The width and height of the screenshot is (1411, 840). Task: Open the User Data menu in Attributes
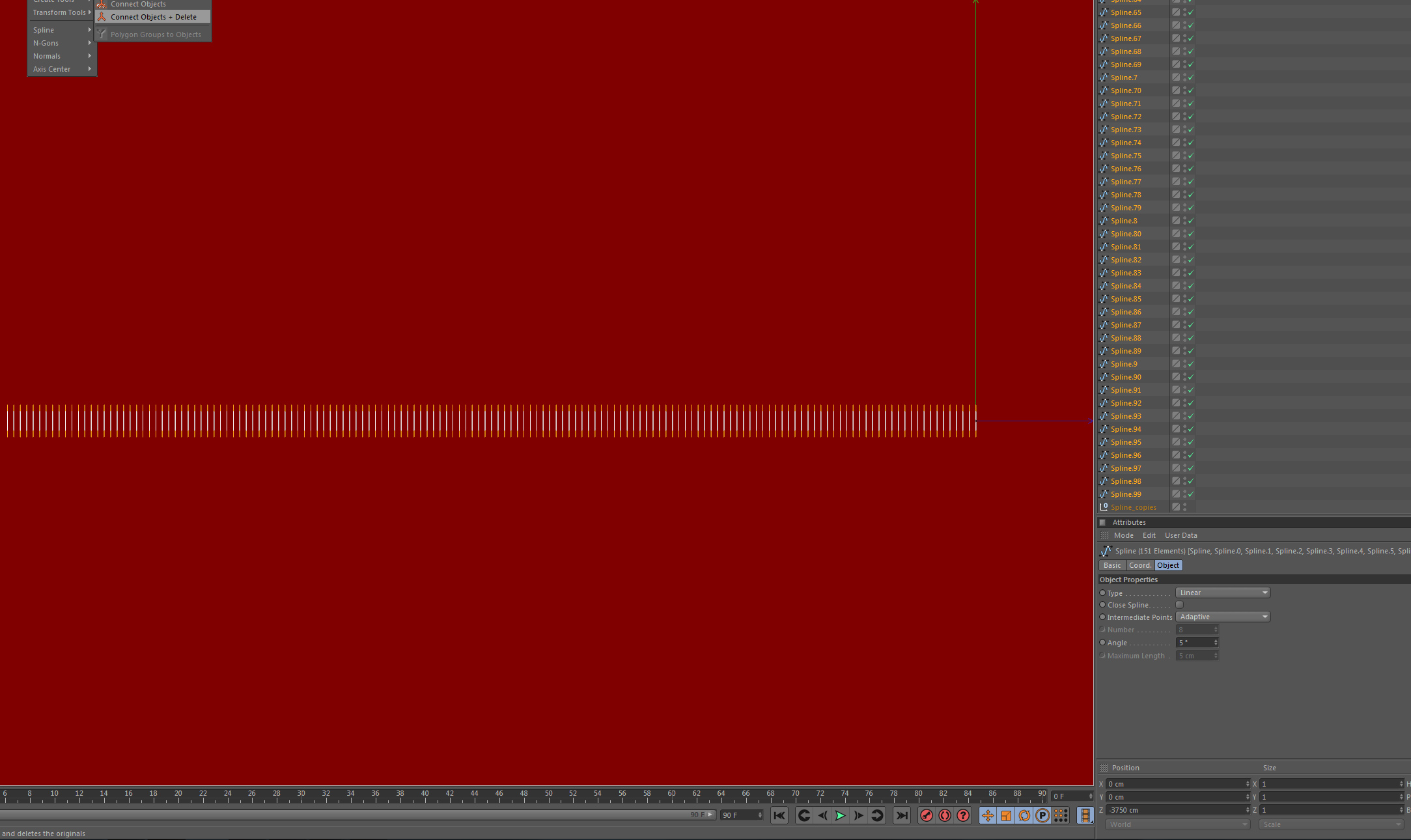(1180, 535)
